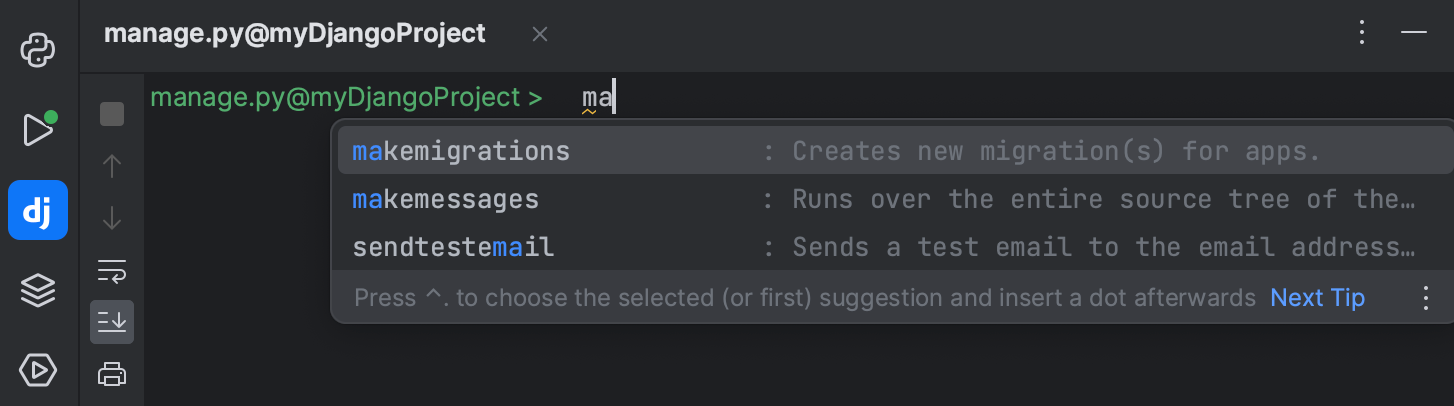The image size is (1454, 406).
Task: Toggle soft-wrap for console output
Action: point(112,270)
